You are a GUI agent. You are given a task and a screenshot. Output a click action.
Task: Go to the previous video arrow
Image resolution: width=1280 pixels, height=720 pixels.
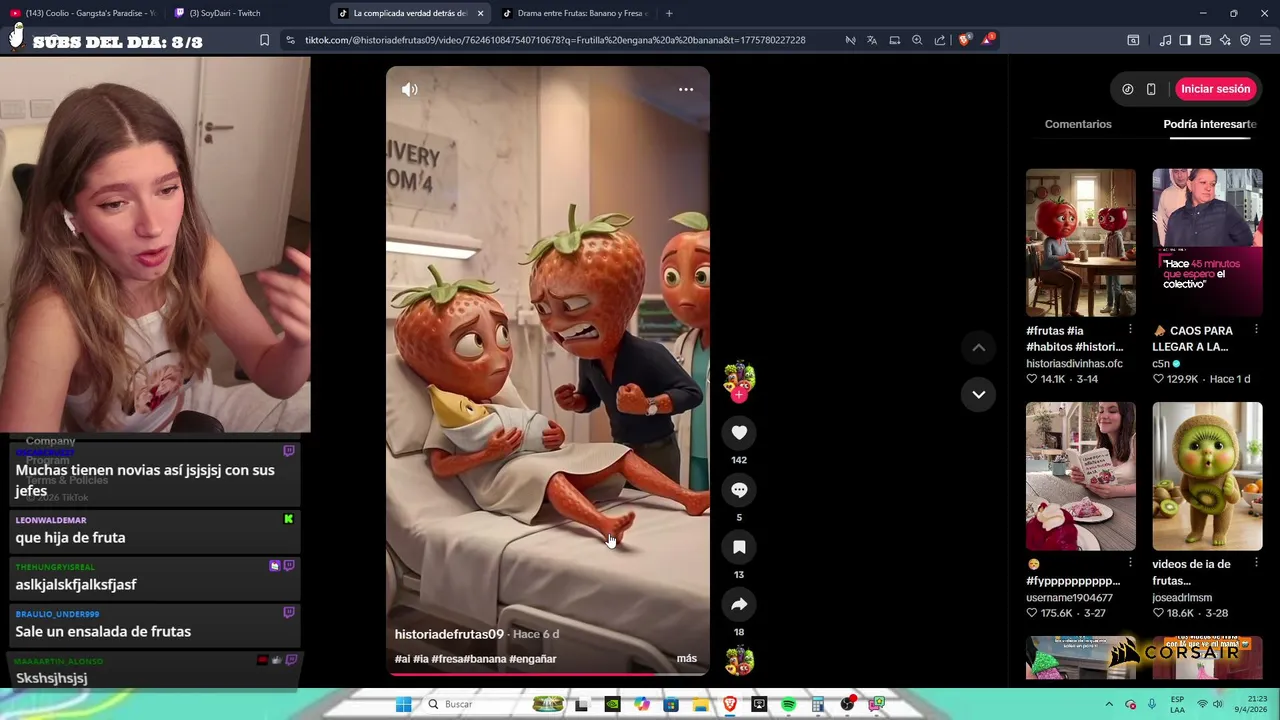pyautogui.click(x=979, y=348)
